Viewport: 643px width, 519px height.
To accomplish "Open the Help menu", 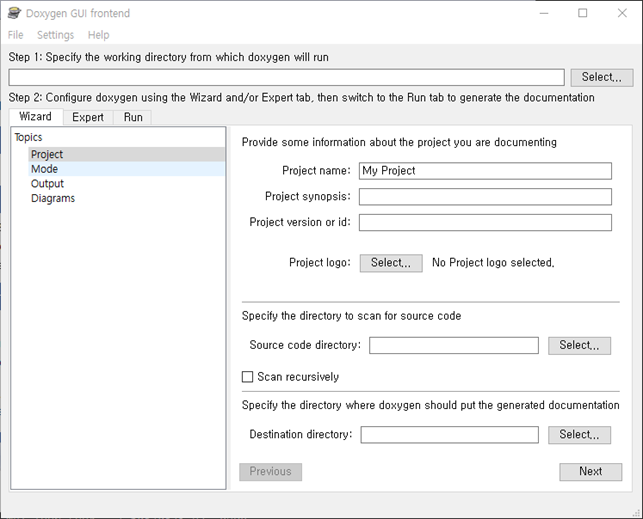I will [98, 35].
